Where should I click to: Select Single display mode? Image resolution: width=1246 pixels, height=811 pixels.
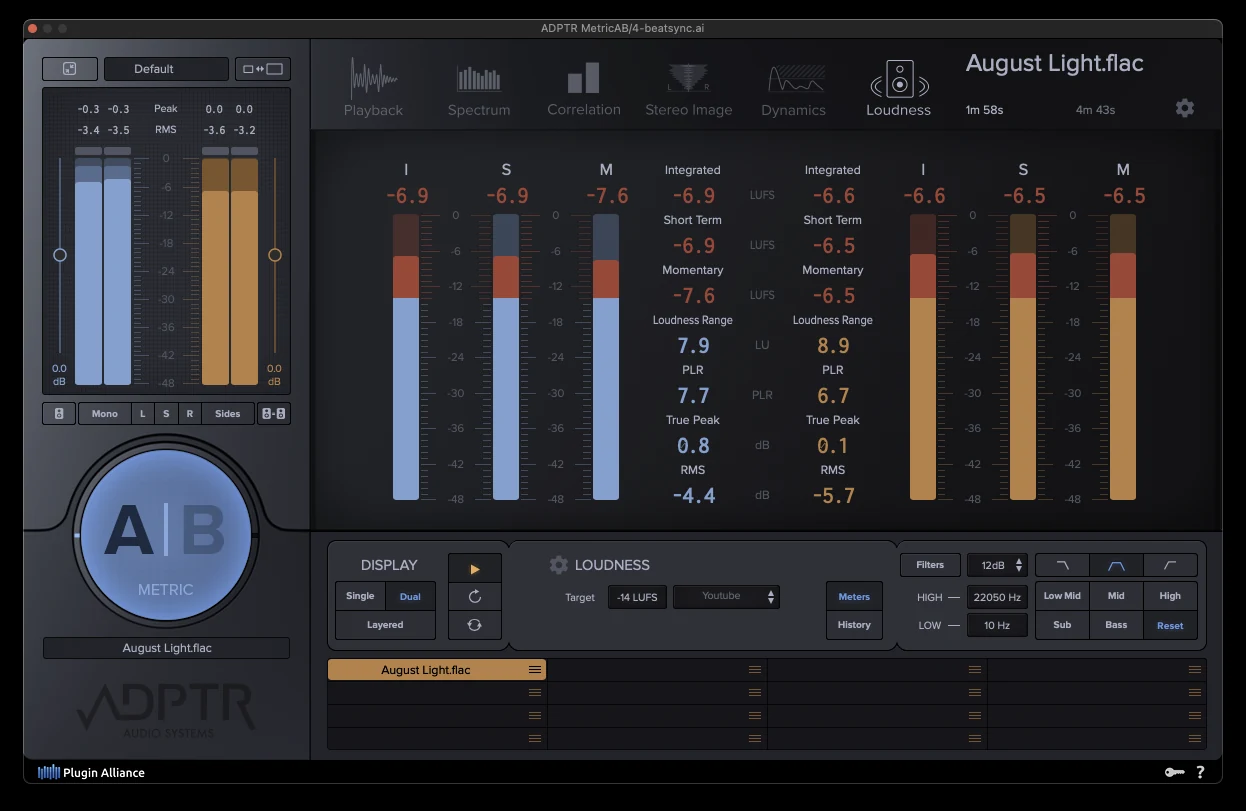pyautogui.click(x=360, y=596)
